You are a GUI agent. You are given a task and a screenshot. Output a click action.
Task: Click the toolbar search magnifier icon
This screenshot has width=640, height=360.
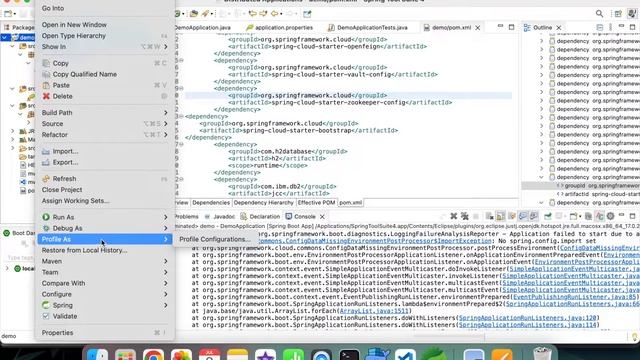pyautogui.click(x=599, y=14)
